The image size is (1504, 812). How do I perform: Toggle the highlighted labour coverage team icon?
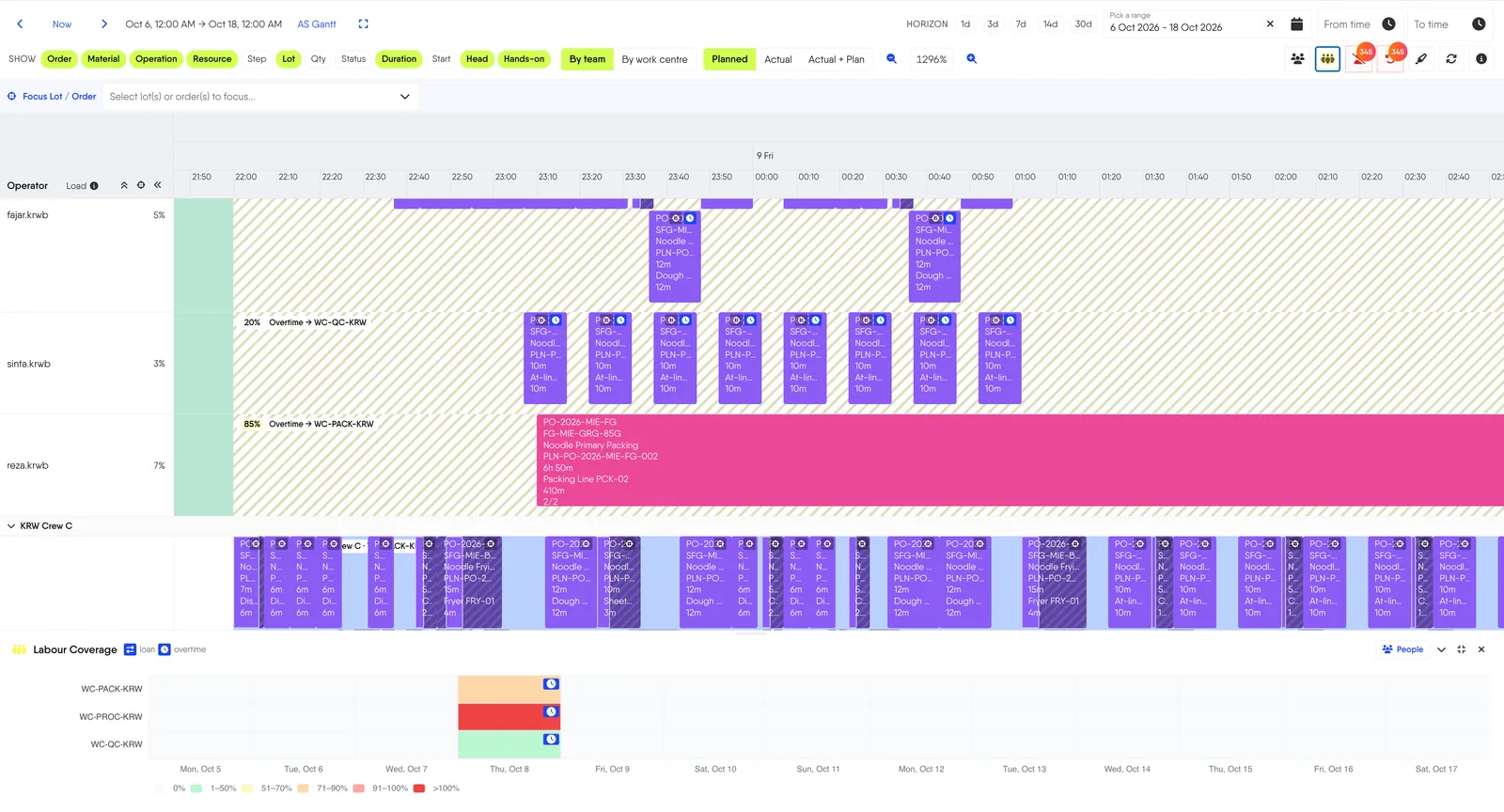[1327, 59]
